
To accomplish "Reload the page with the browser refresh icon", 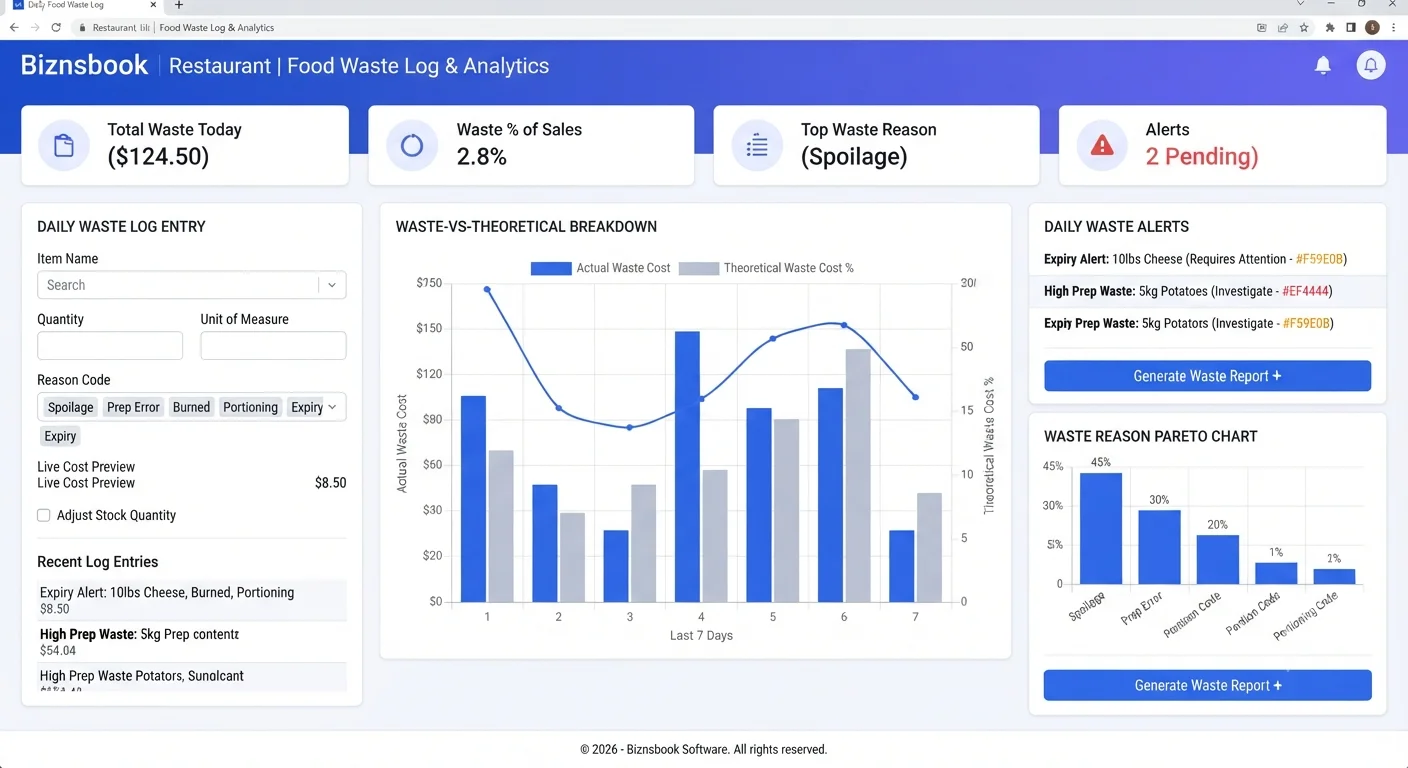I will 56,28.
